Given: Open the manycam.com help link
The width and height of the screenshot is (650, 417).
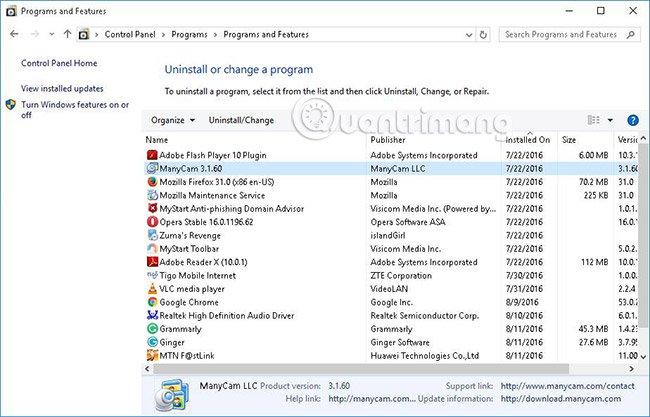Looking at the screenshot, I should click(372, 399).
